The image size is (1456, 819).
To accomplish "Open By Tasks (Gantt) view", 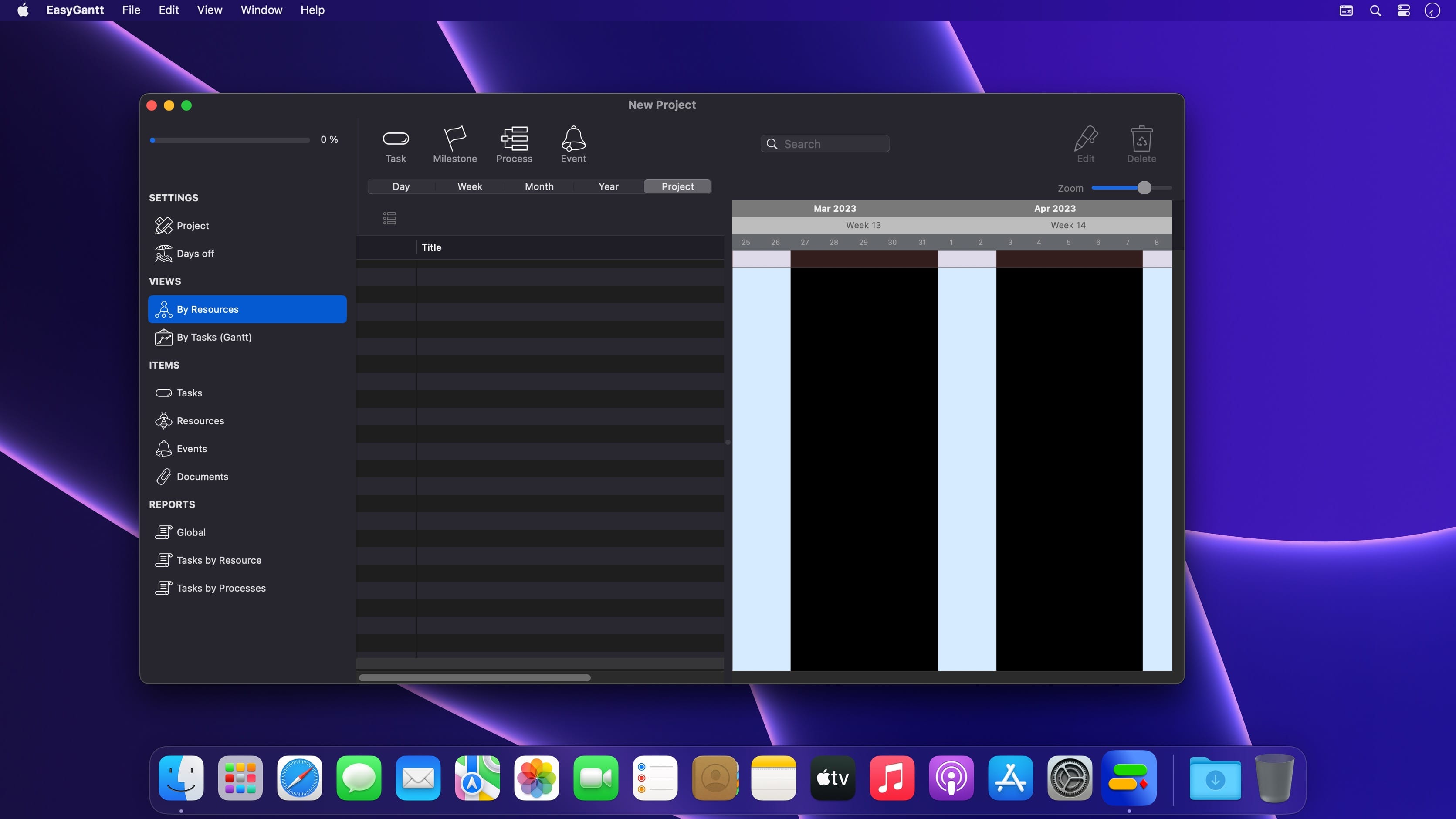I will click(213, 338).
